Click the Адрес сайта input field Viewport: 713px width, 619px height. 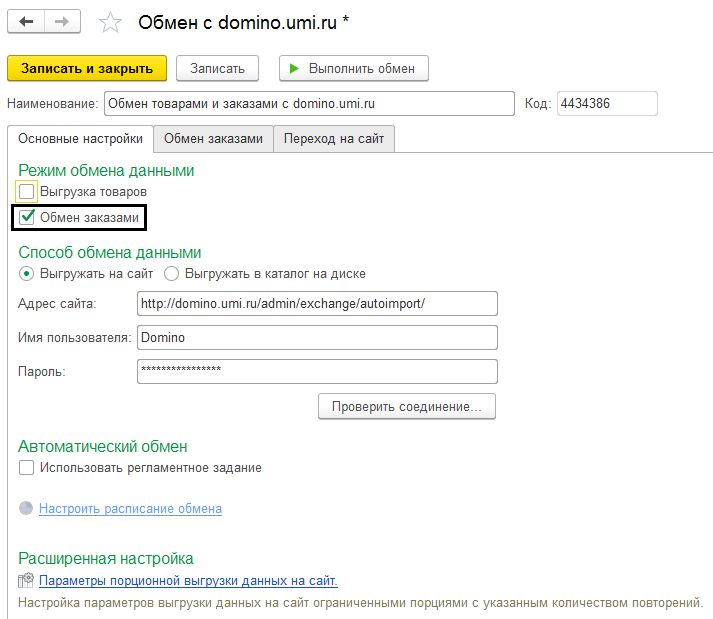tap(316, 304)
